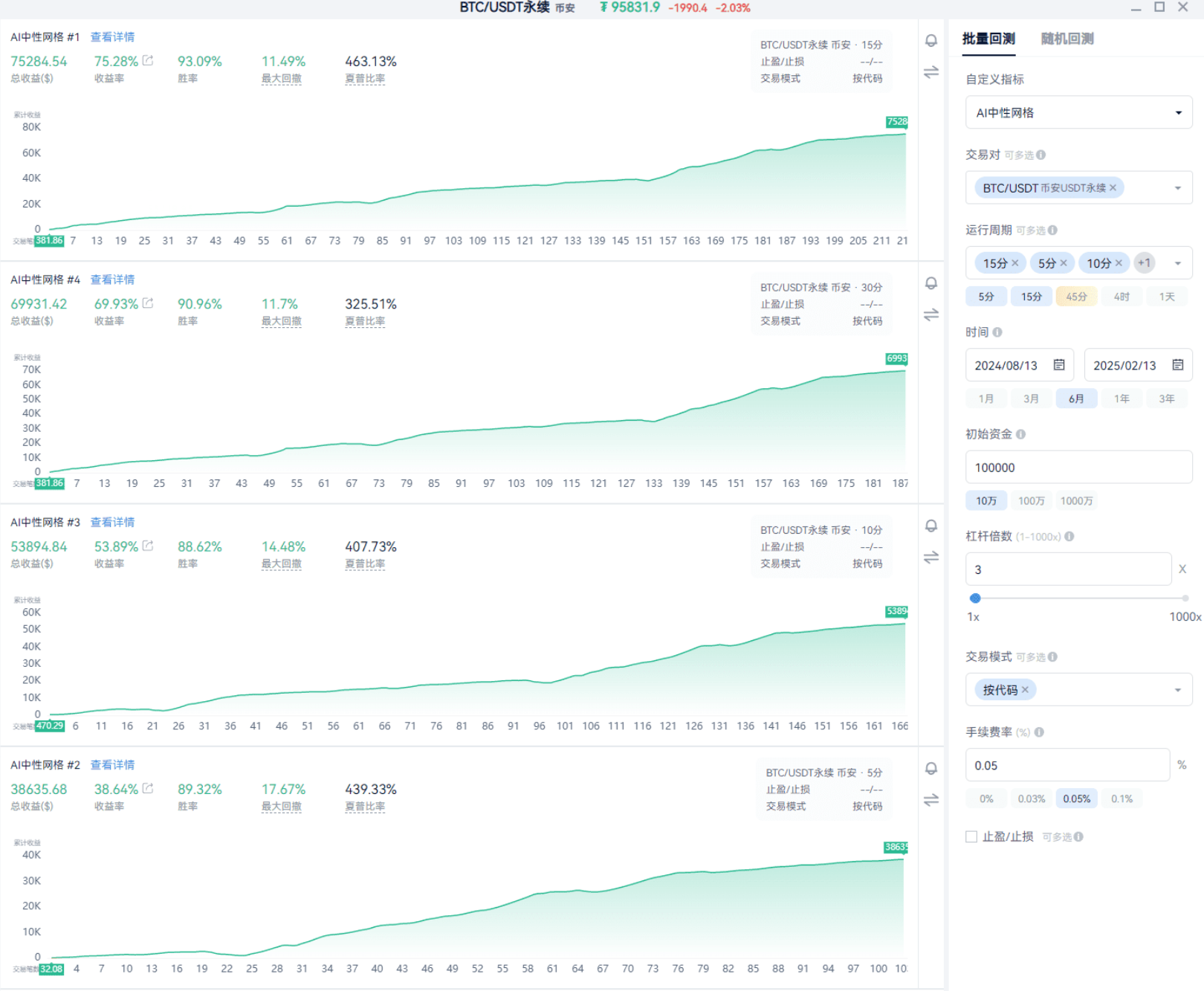Image resolution: width=1204 pixels, height=991 pixels.
Task: Click the swap arrows icon for AI中性网格 #2
Action: 931,800
